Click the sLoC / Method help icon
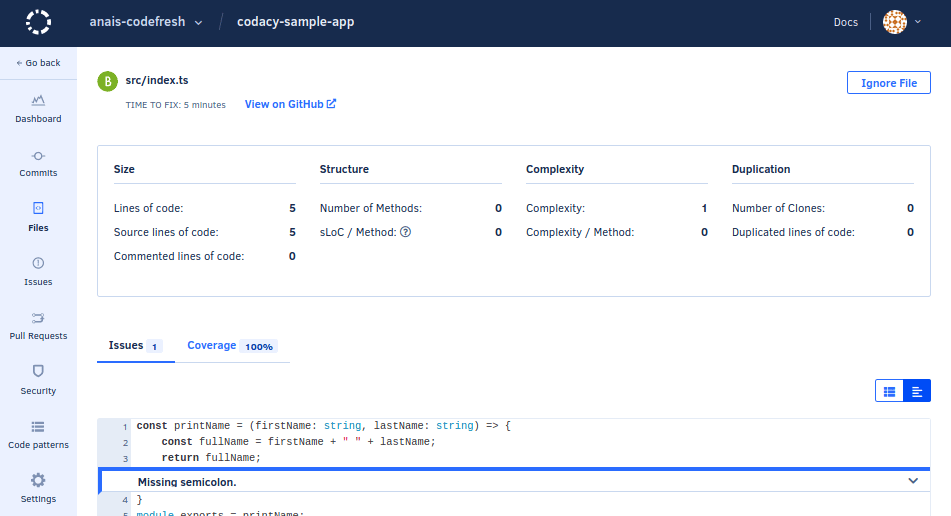The width and height of the screenshot is (951, 516). pos(406,232)
